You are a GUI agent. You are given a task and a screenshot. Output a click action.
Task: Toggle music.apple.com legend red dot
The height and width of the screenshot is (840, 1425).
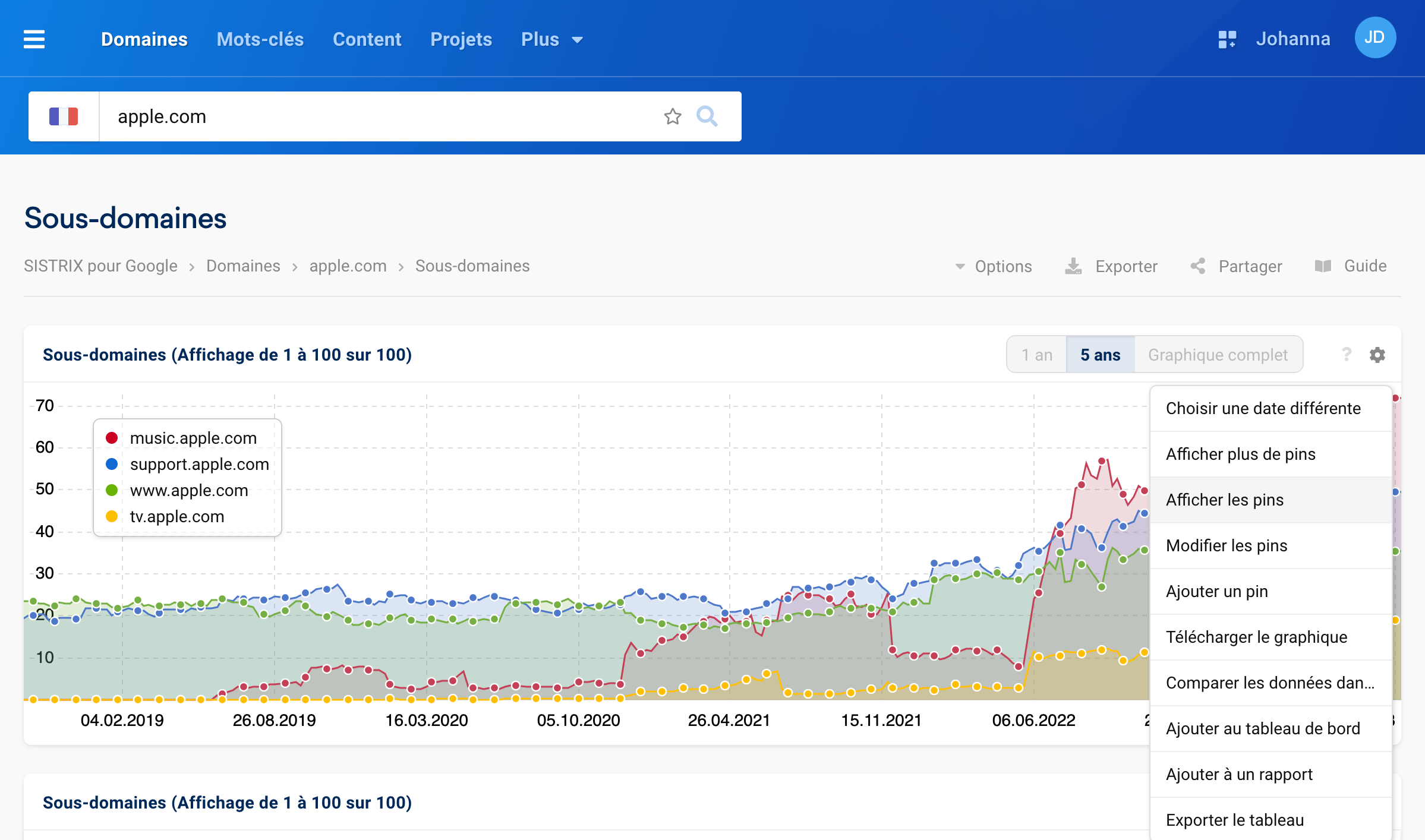tap(112, 438)
